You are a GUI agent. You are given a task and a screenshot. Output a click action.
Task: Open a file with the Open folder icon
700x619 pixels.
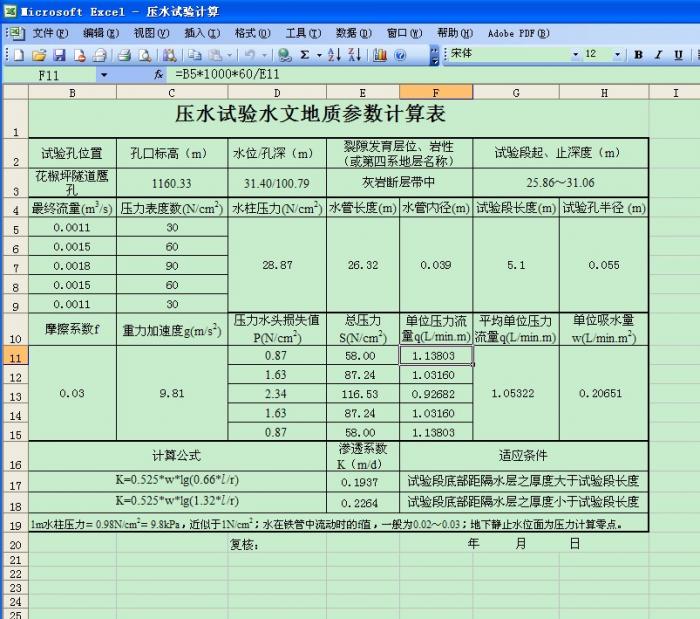tap(39, 55)
